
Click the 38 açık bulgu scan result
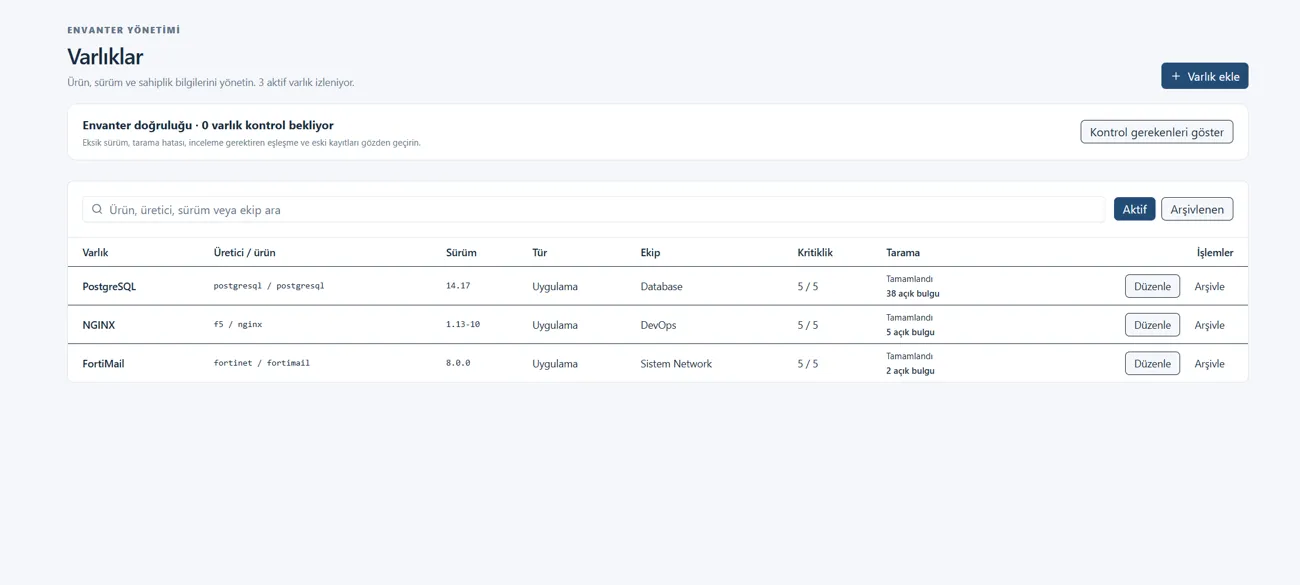pos(913,294)
